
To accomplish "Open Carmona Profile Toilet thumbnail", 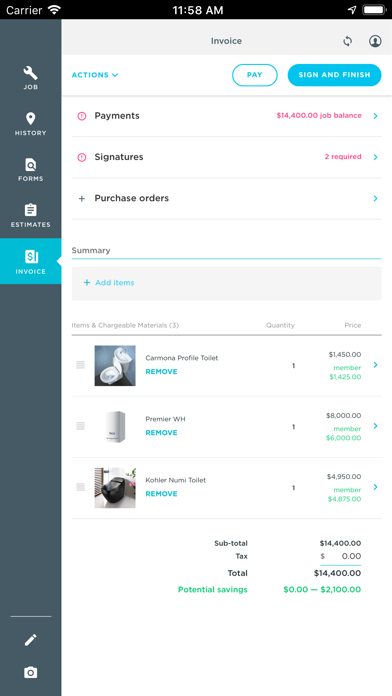I will coord(115,366).
